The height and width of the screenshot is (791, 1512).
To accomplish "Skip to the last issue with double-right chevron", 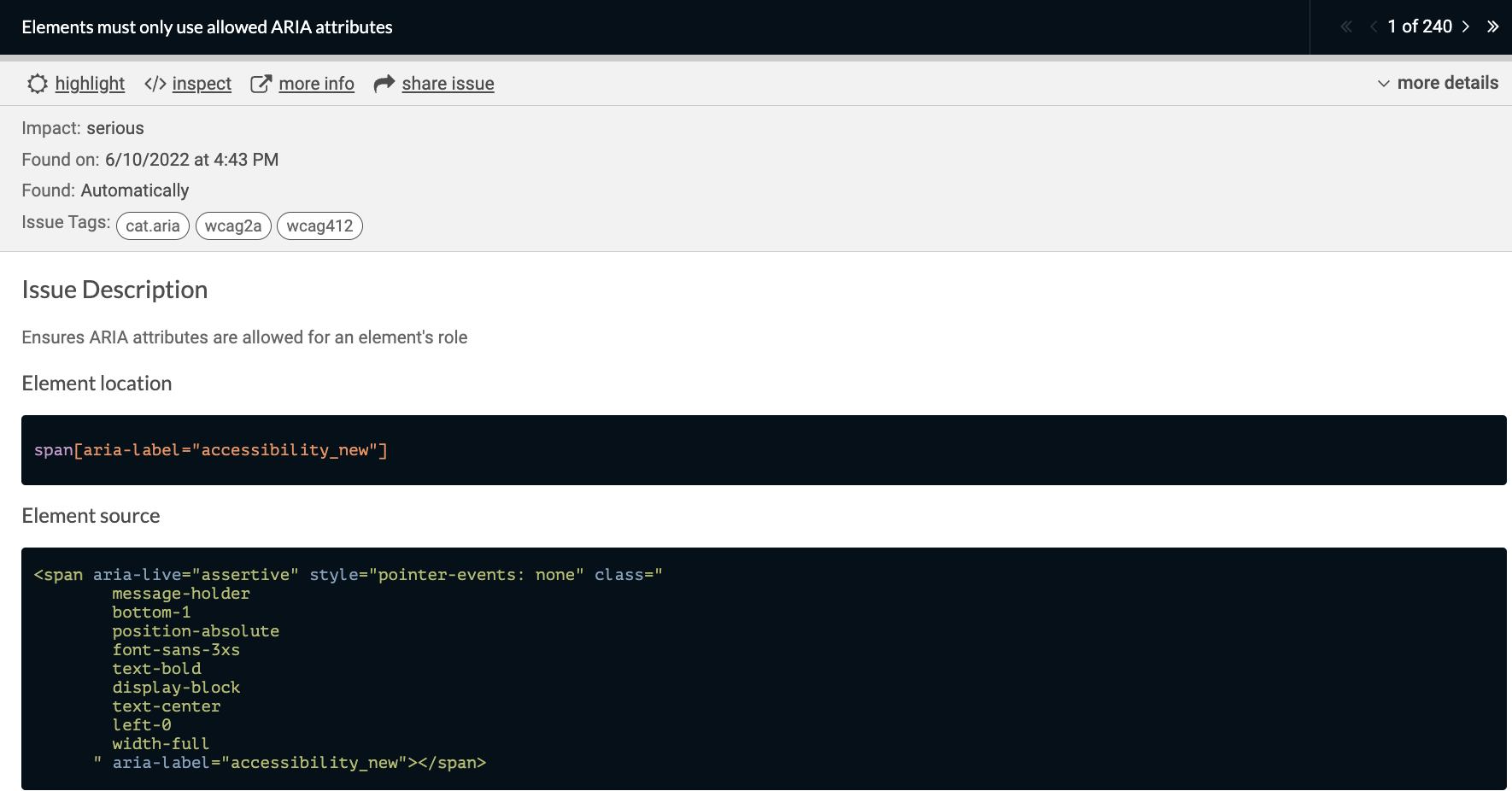I will (1493, 26).
